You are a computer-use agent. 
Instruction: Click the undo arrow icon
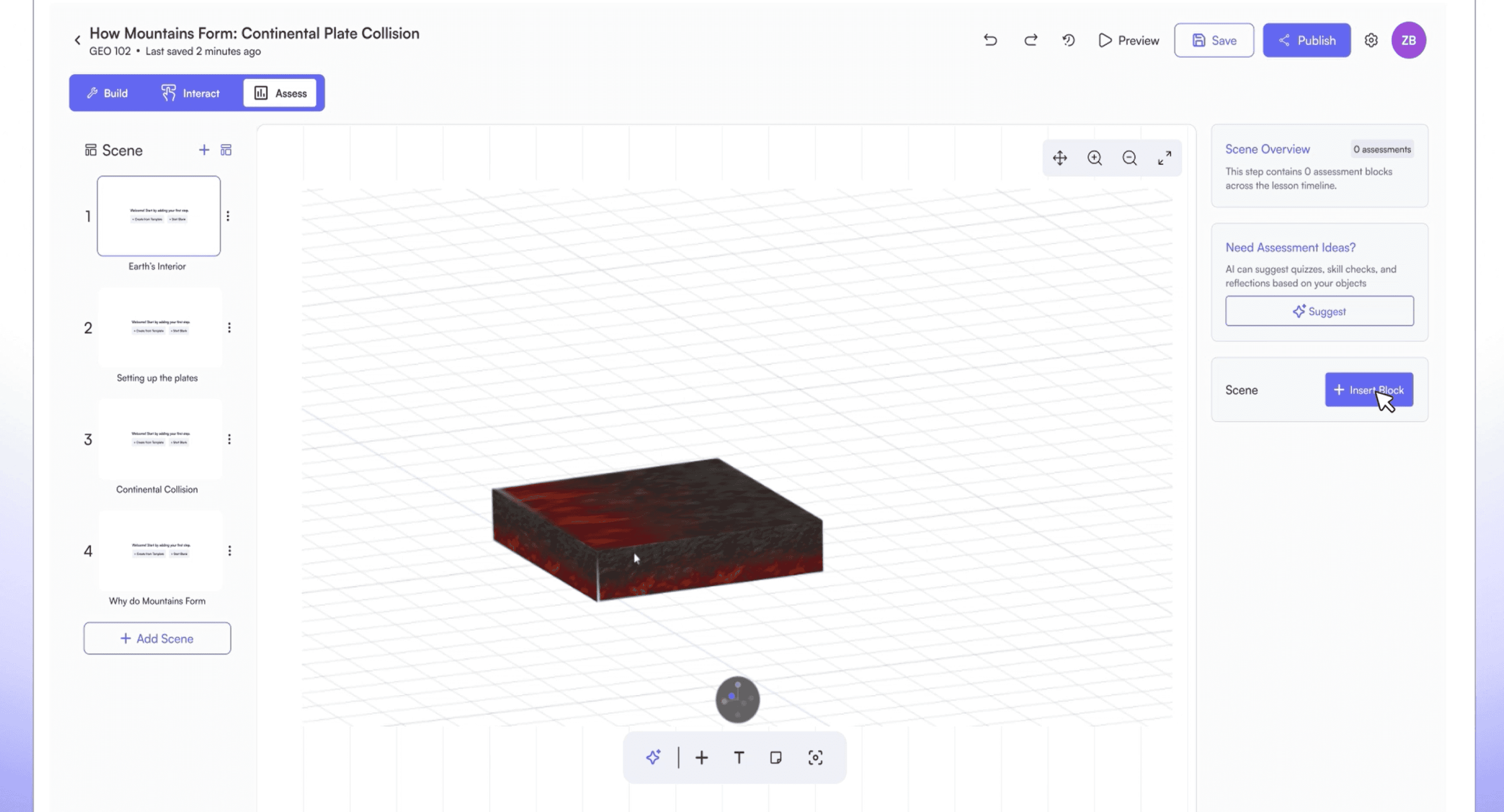pos(990,40)
